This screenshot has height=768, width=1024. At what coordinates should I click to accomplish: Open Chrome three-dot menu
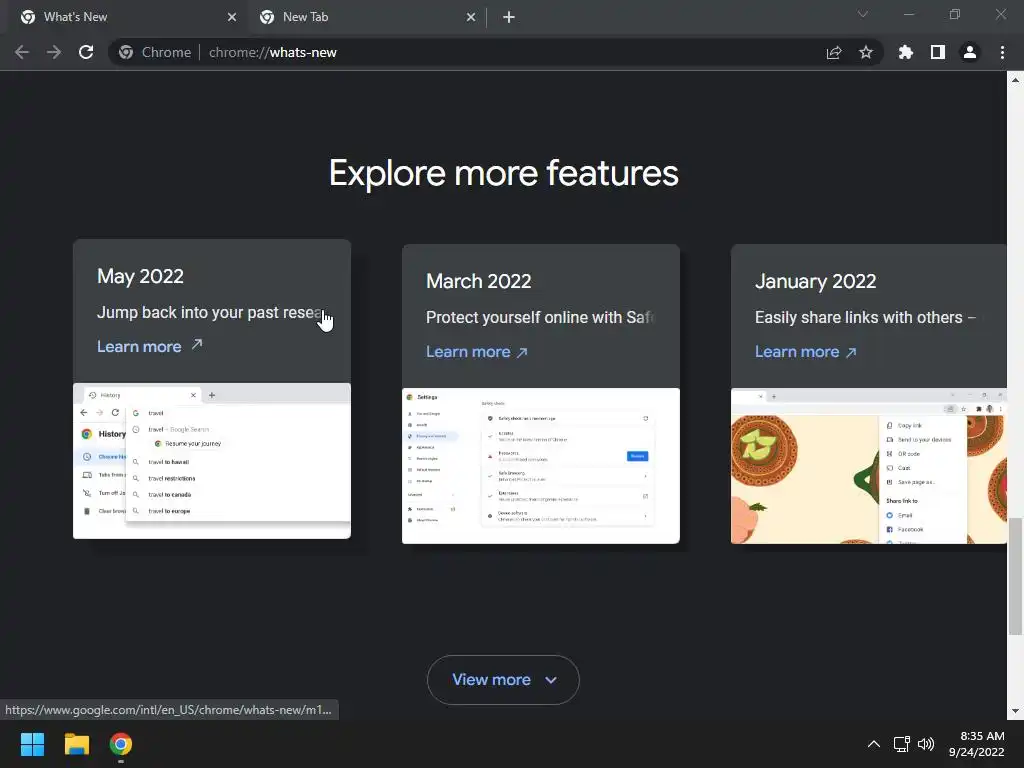coord(1002,52)
